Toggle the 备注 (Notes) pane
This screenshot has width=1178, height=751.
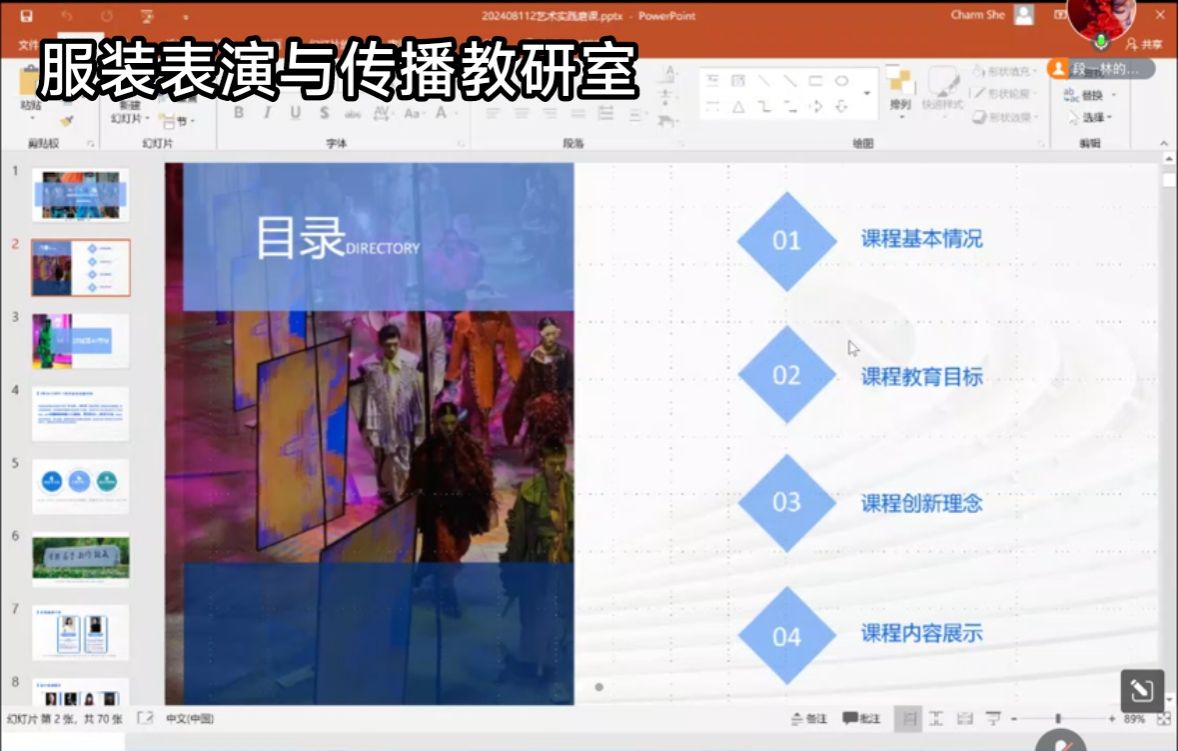pos(808,719)
